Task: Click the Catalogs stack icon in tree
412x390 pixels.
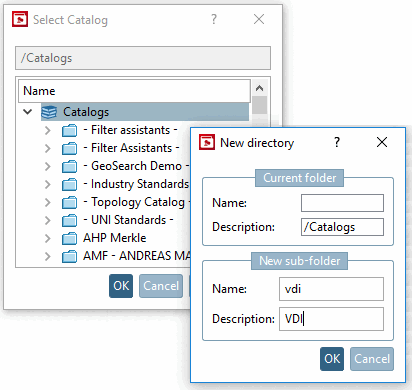Action: click(49, 112)
